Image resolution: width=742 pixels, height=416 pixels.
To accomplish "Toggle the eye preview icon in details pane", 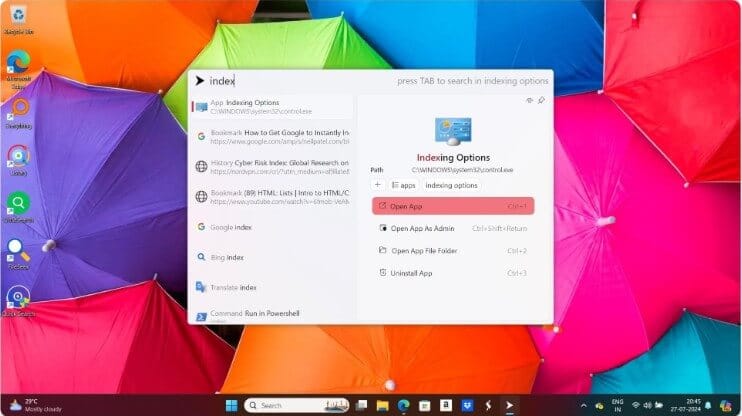I will pyautogui.click(x=530, y=100).
